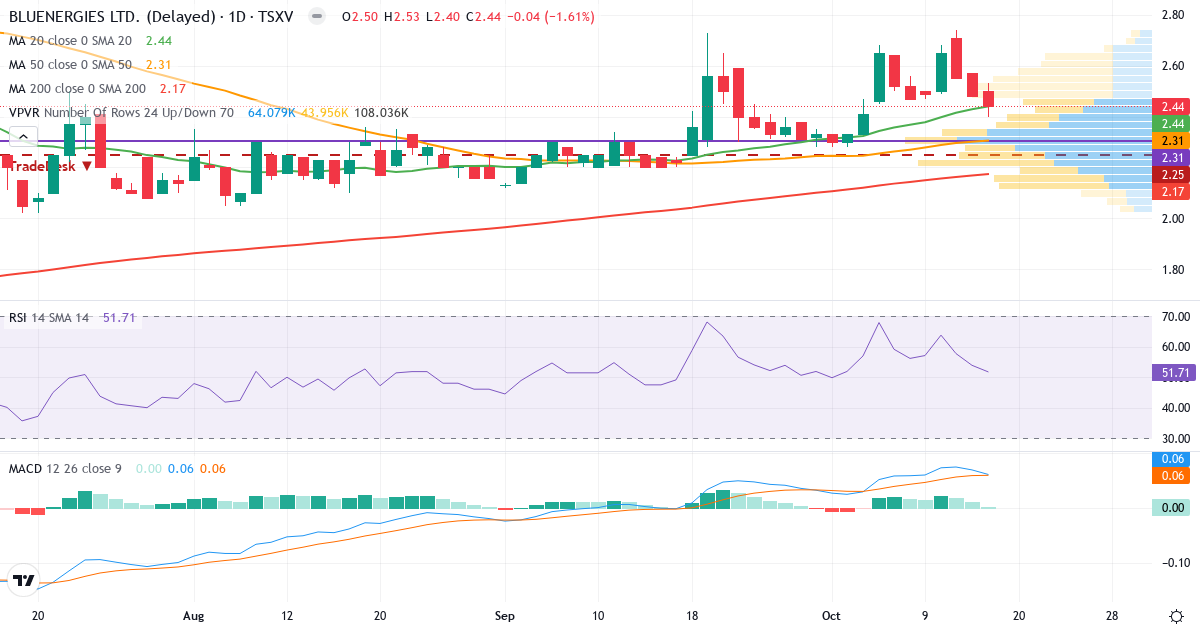This screenshot has width=1200, height=630.
Task: Click the −0.04 (−1.61%) change value
Action: click(x=550, y=17)
